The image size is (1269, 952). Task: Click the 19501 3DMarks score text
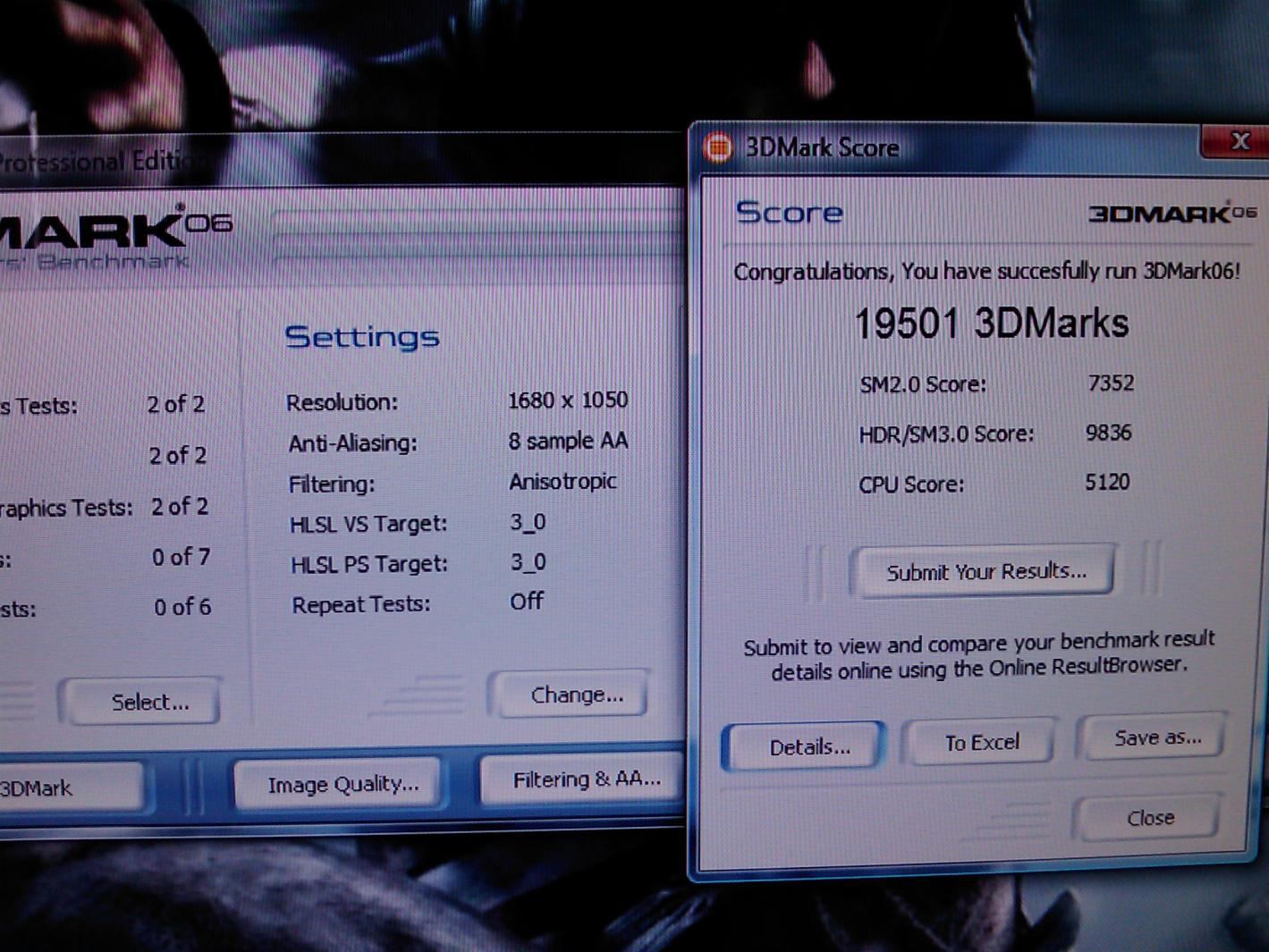[x=991, y=323]
